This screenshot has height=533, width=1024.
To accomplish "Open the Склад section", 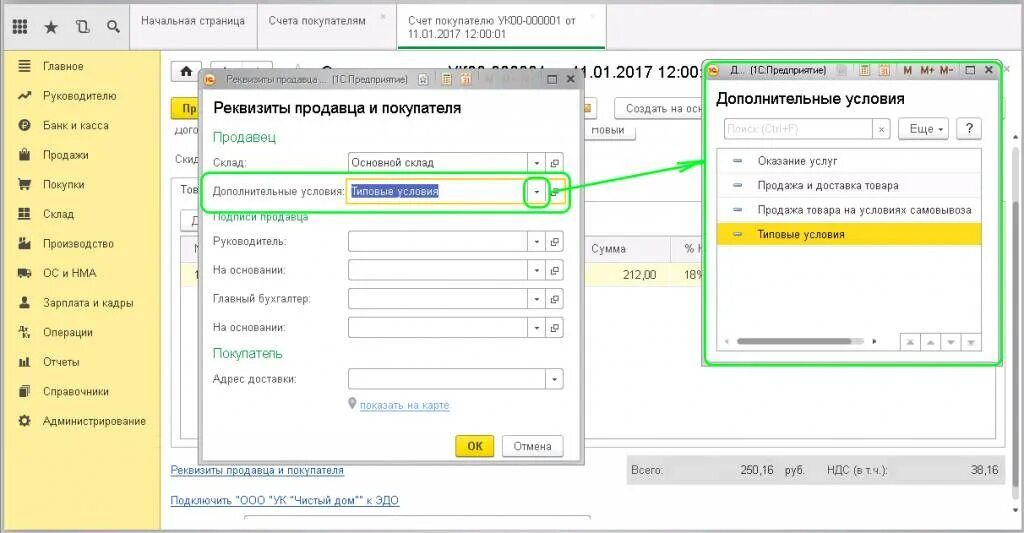I will (58, 214).
